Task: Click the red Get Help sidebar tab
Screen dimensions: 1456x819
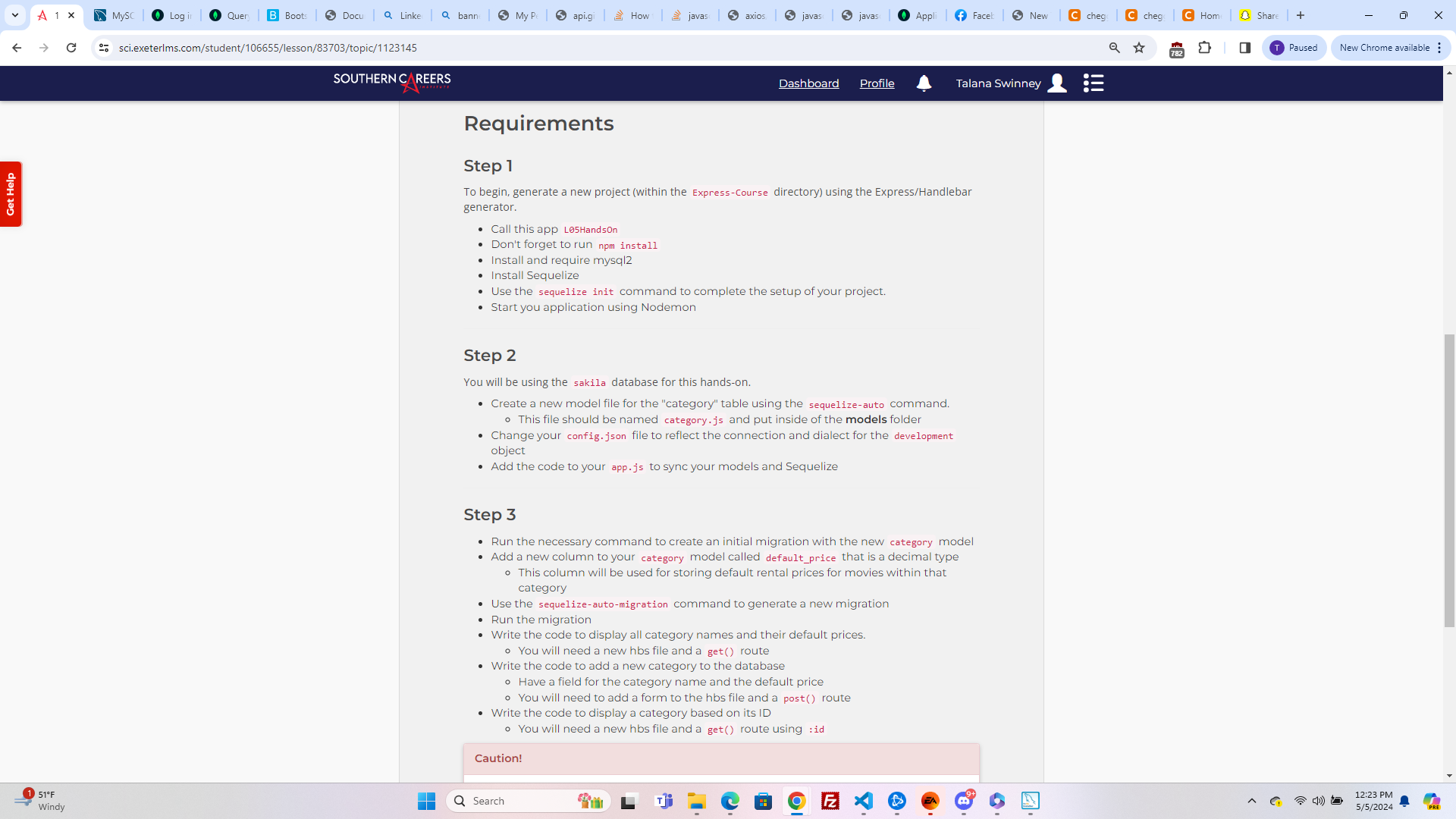Action: [11, 194]
